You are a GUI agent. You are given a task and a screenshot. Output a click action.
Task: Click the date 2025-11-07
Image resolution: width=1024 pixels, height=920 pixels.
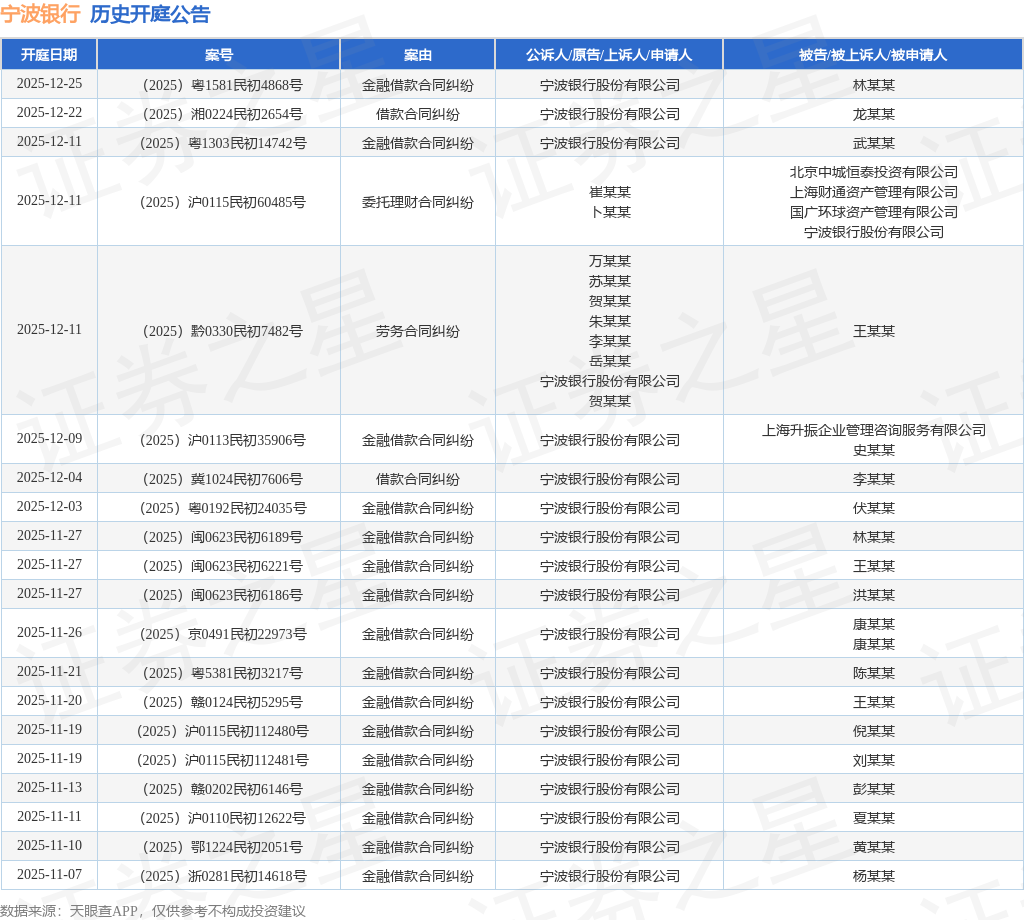(49, 875)
